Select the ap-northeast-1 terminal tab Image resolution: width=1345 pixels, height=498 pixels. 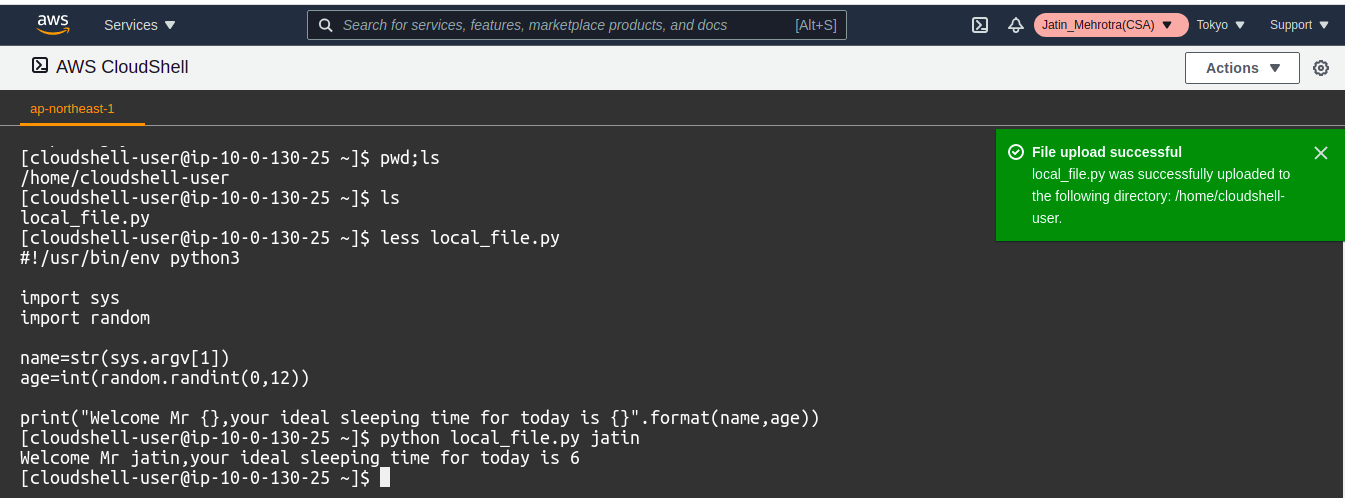pyautogui.click(x=72, y=108)
